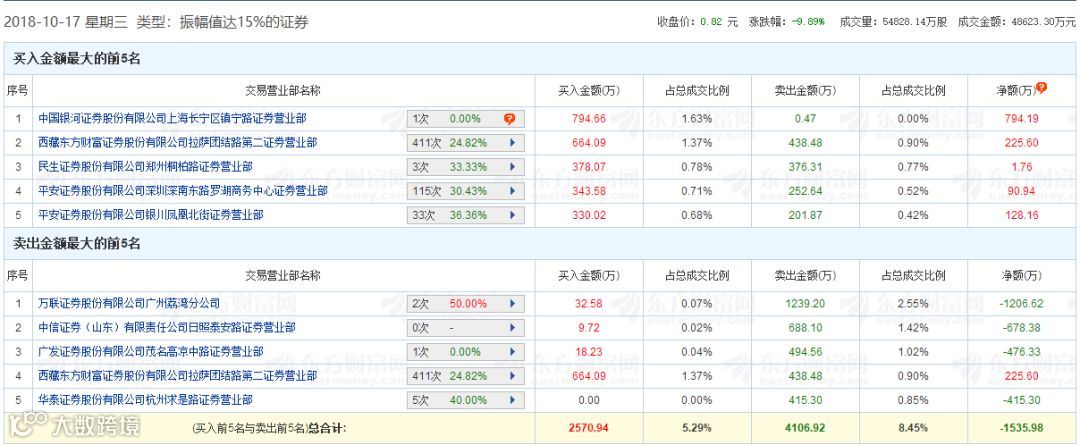Click the '3次 33.33%' stats box

click(465, 167)
